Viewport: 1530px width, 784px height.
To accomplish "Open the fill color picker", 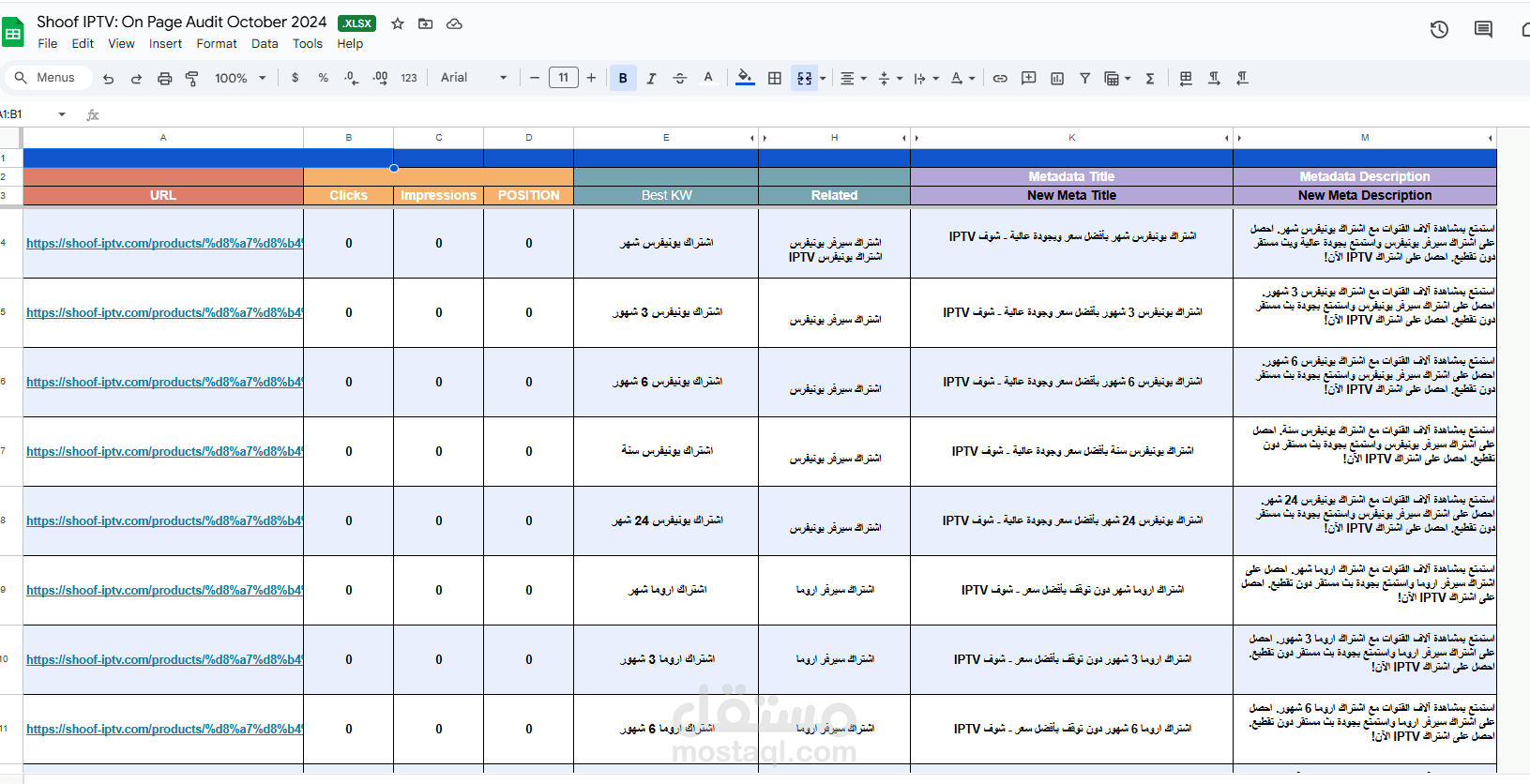I will coord(745,79).
